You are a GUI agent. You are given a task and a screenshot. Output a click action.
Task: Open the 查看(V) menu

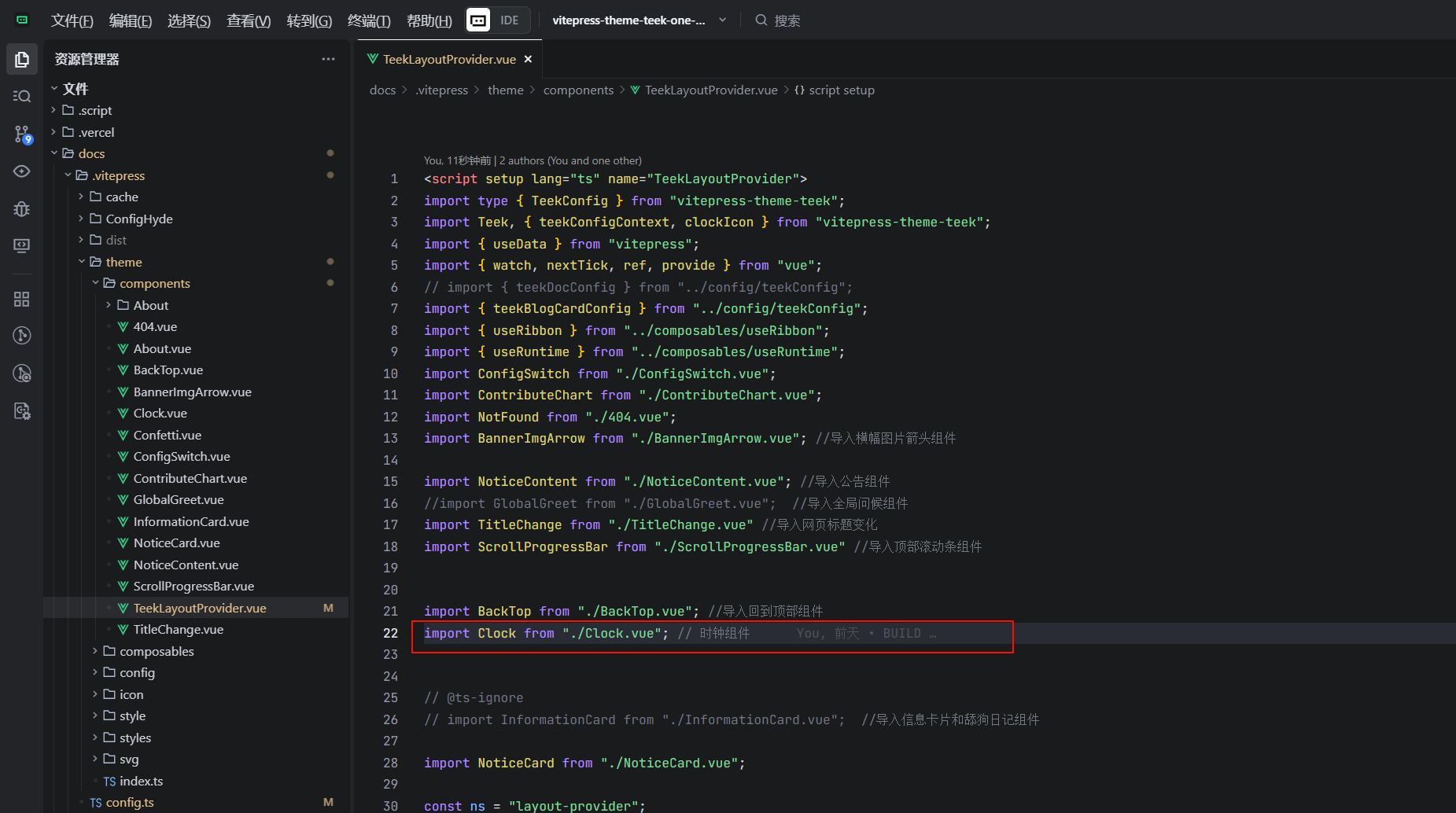coord(249,20)
